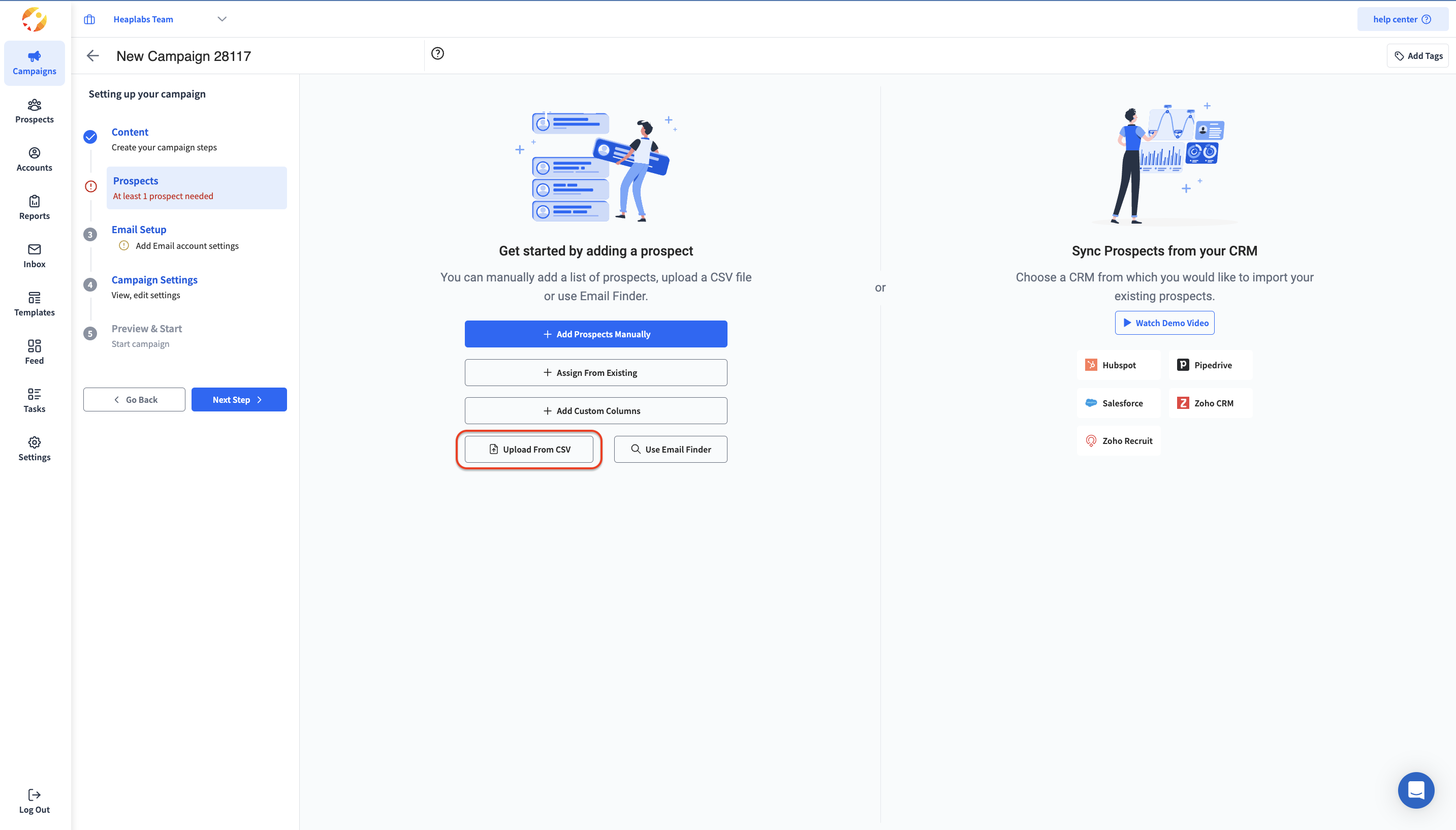Open the Prospects sidebar section
The width and height of the screenshot is (1456, 830).
34,111
